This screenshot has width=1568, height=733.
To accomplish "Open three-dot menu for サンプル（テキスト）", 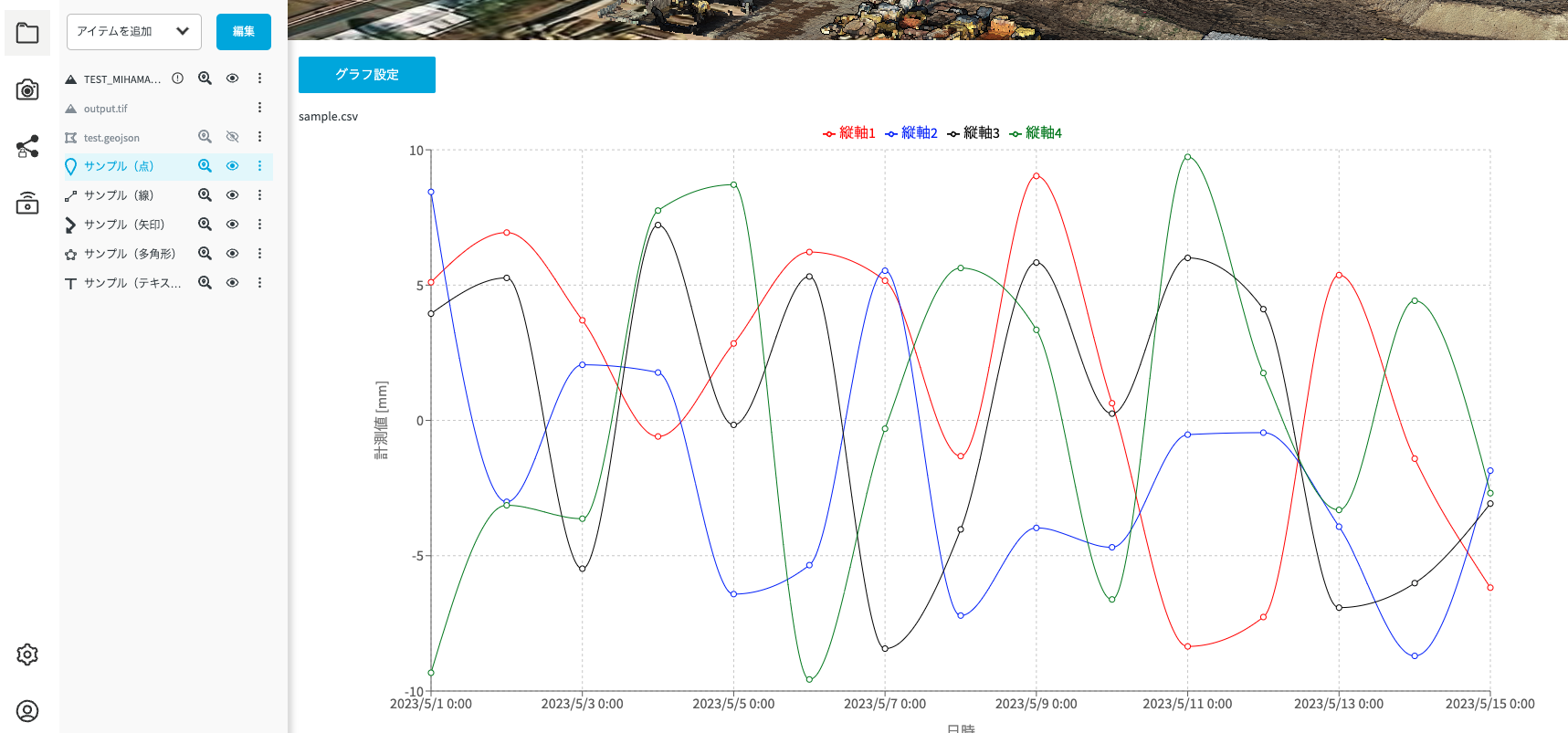I will coord(259,283).
